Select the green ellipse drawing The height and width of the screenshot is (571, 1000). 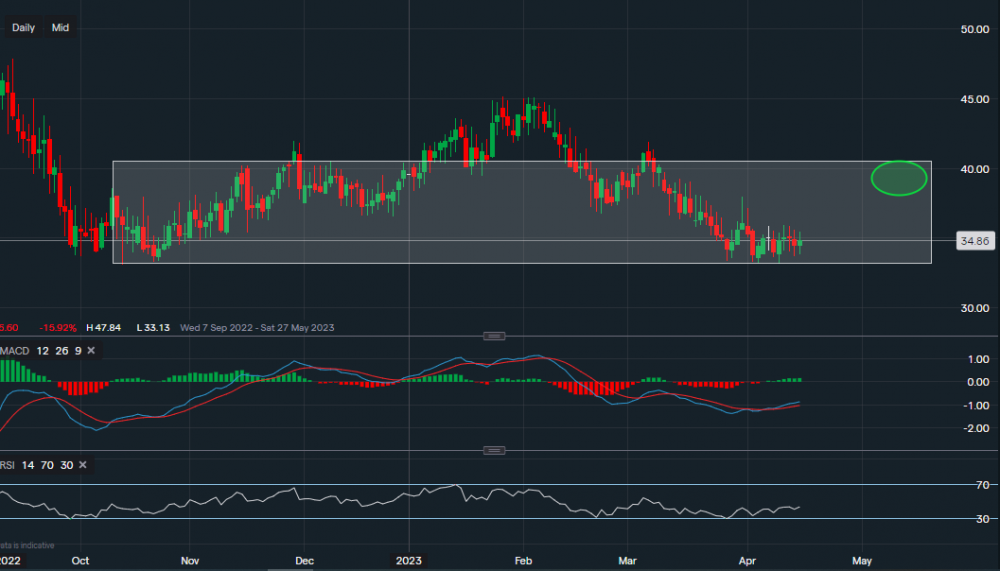pyautogui.click(x=899, y=178)
